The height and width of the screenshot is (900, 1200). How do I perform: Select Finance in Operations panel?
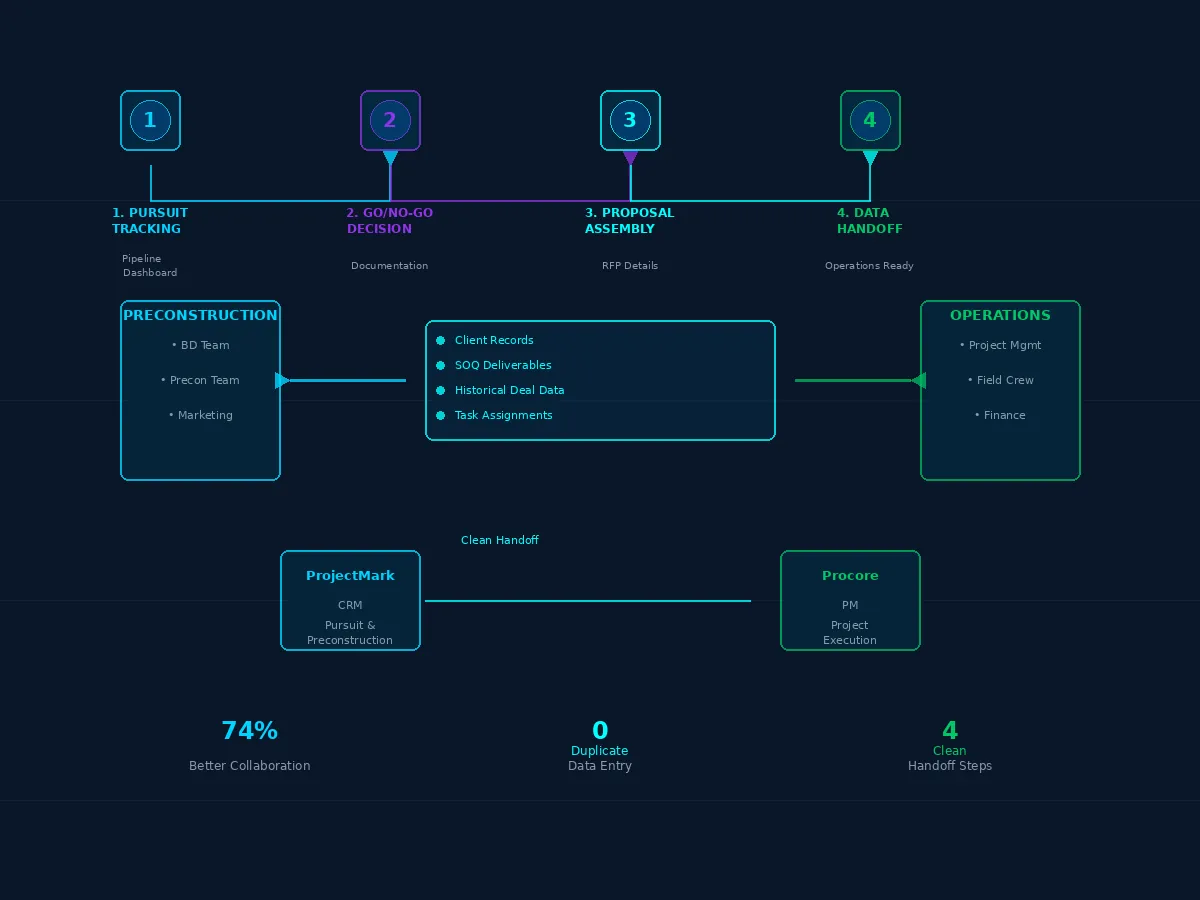coord(1000,415)
